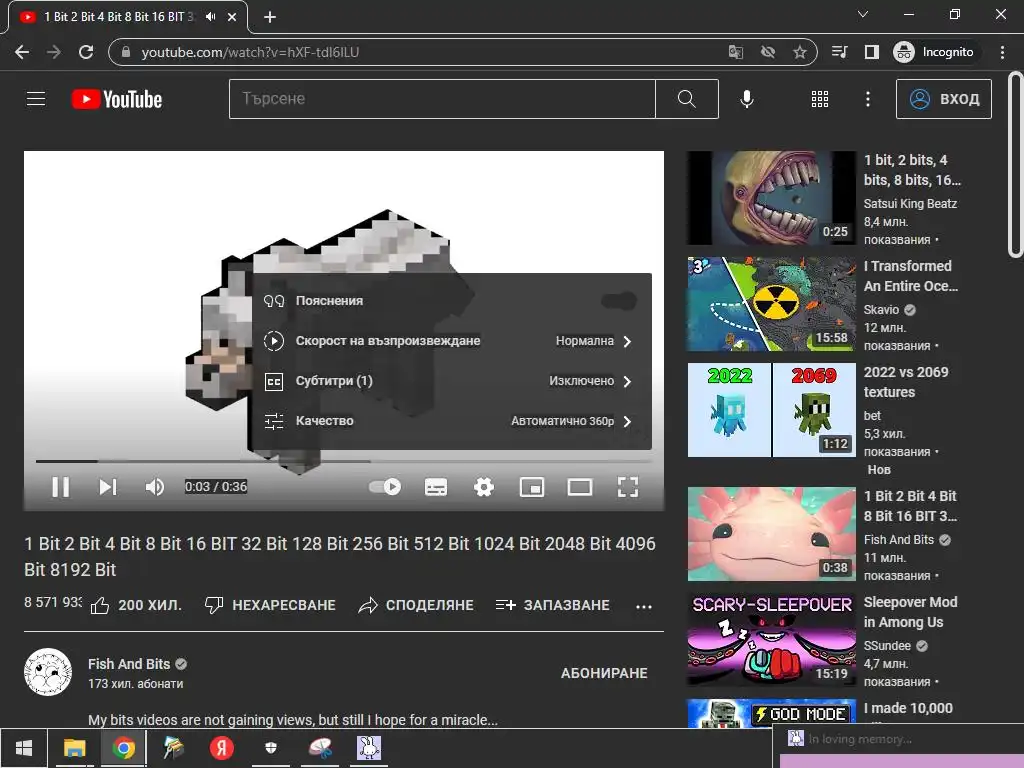Open the browser side panel

tap(871, 52)
